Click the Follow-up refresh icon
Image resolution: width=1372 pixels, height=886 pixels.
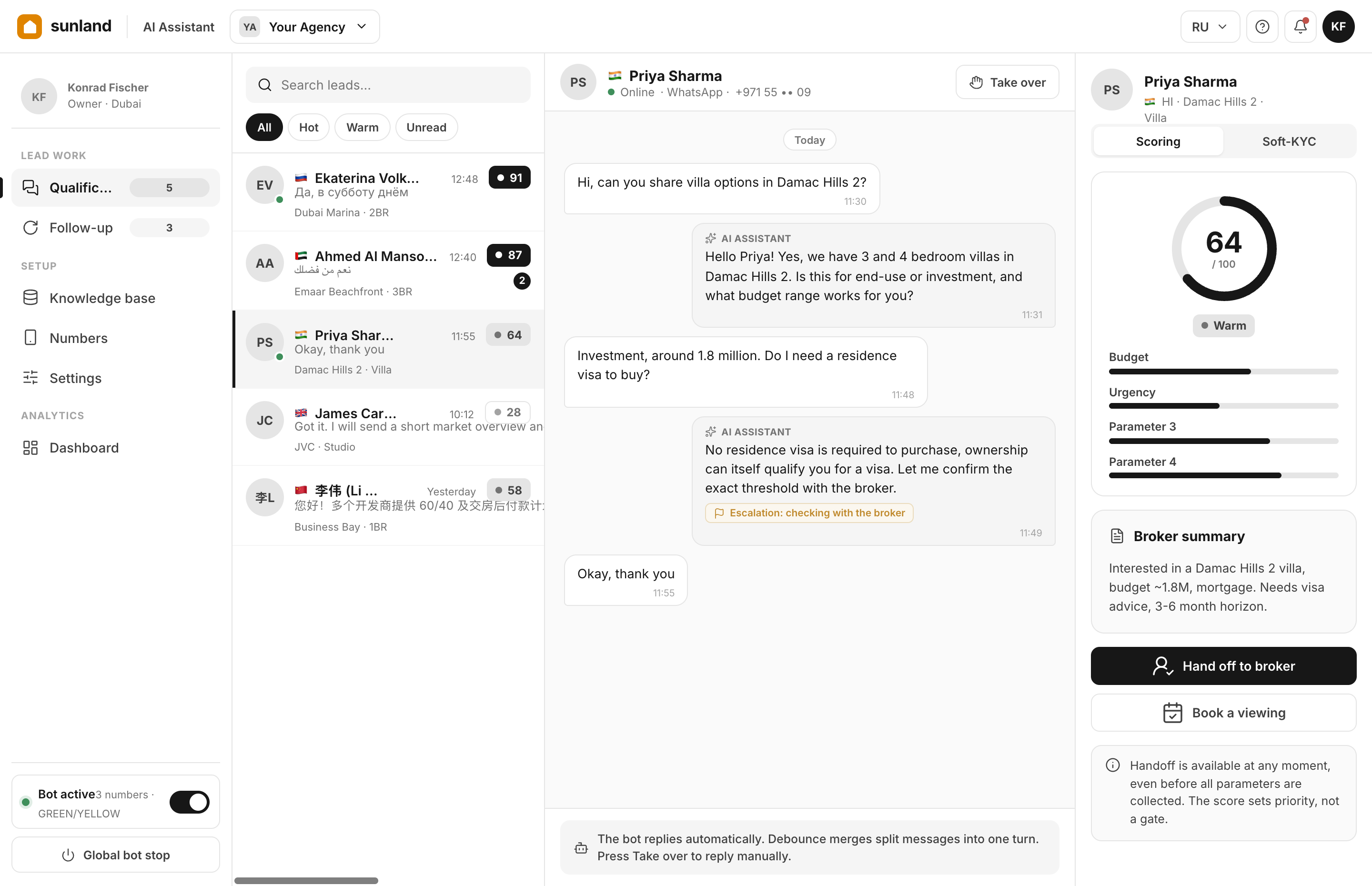click(30, 228)
